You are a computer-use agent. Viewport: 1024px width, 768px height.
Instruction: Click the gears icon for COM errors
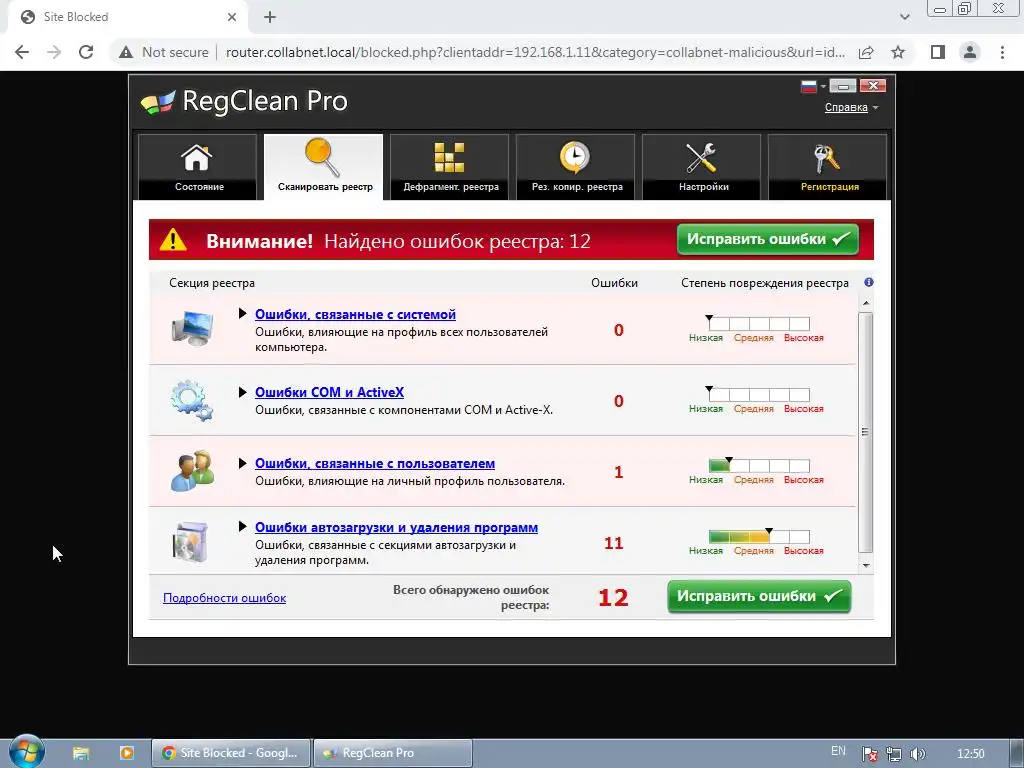click(191, 400)
